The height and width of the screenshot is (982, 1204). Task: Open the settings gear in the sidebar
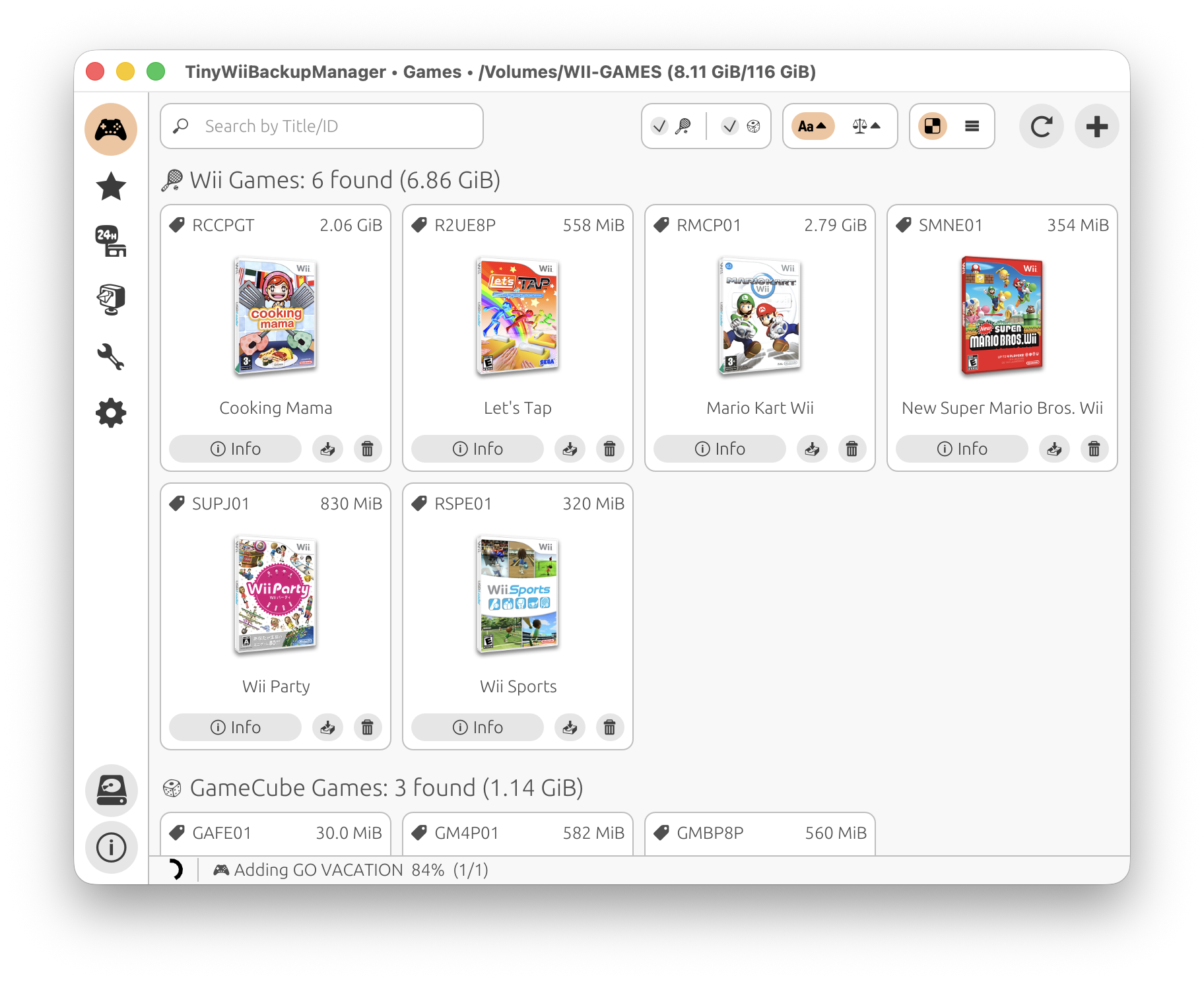[111, 413]
